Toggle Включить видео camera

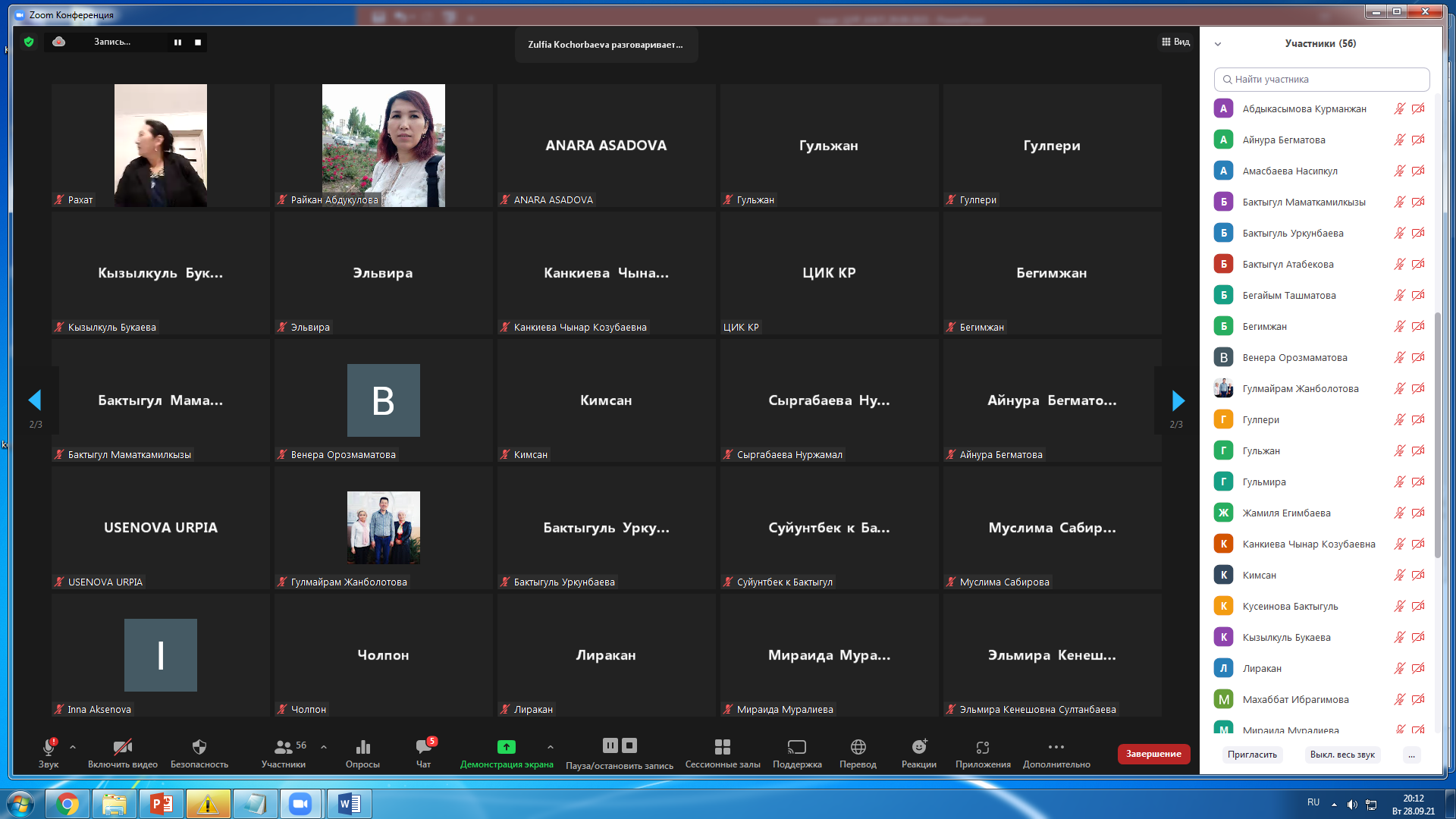tap(122, 748)
